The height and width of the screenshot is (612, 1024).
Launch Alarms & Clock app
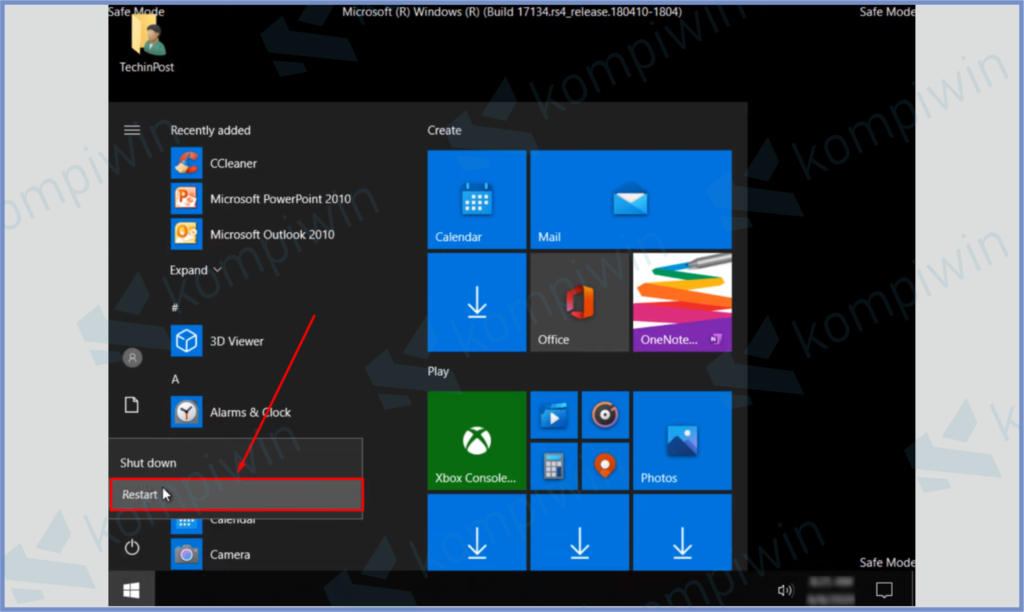pos(250,412)
